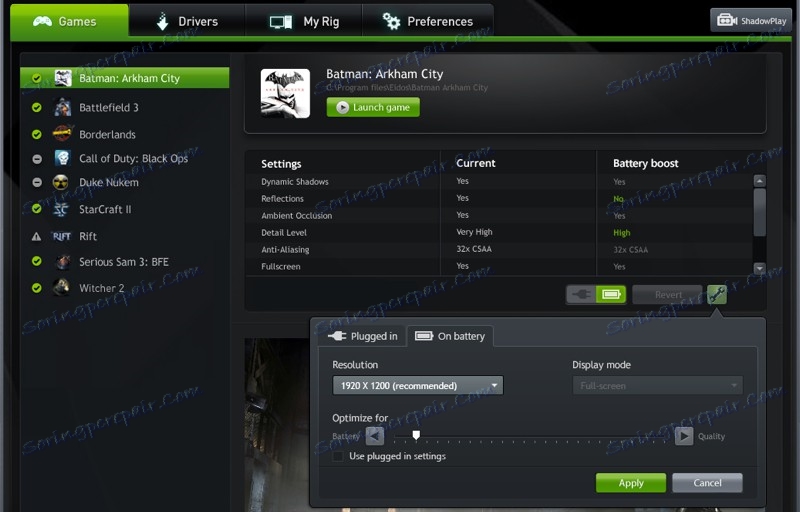This screenshot has height=512, width=800.
Task: Click Reflections battery boost value 'No'
Action: coord(618,199)
